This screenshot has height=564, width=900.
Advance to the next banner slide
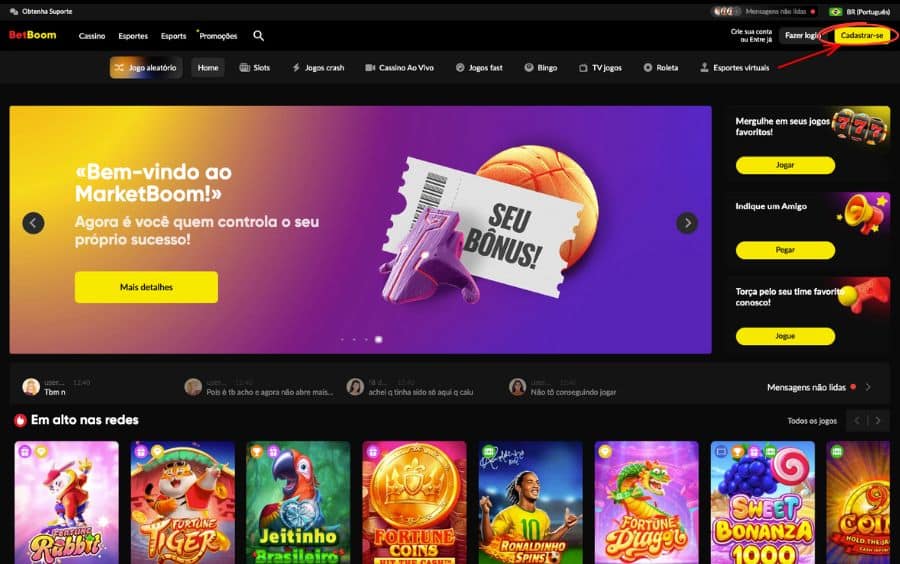pyautogui.click(x=687, y=223)
